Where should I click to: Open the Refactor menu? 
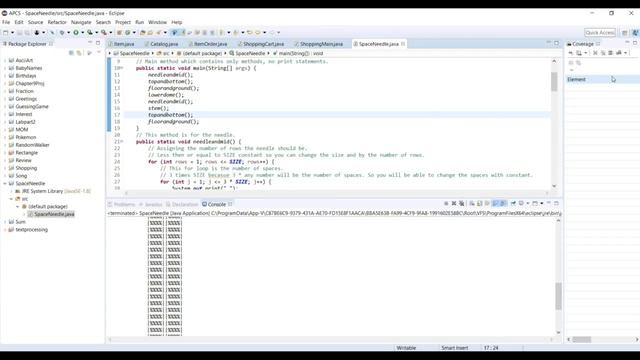[57, 22]
